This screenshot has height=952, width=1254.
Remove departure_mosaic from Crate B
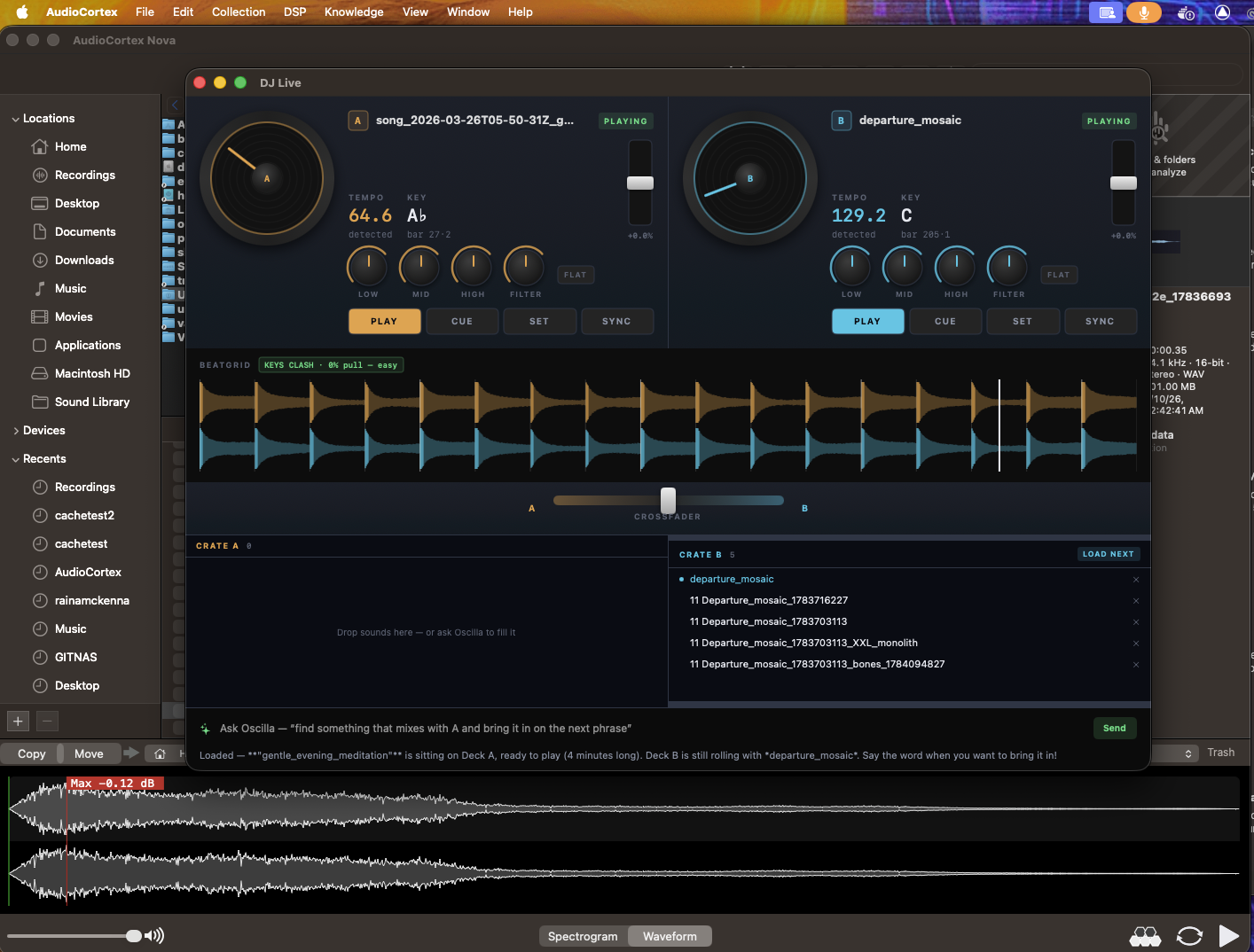point(1136,580)
